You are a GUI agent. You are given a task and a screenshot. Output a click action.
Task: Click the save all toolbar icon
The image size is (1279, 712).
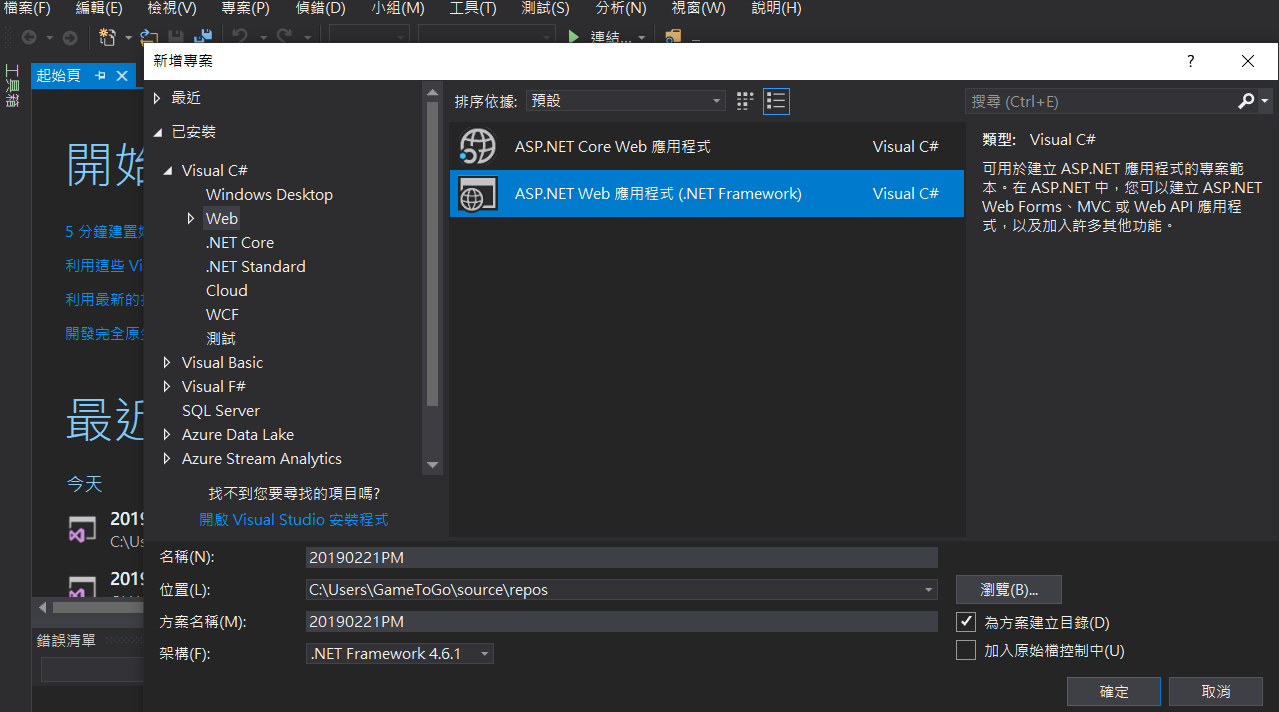pos(202,36)
